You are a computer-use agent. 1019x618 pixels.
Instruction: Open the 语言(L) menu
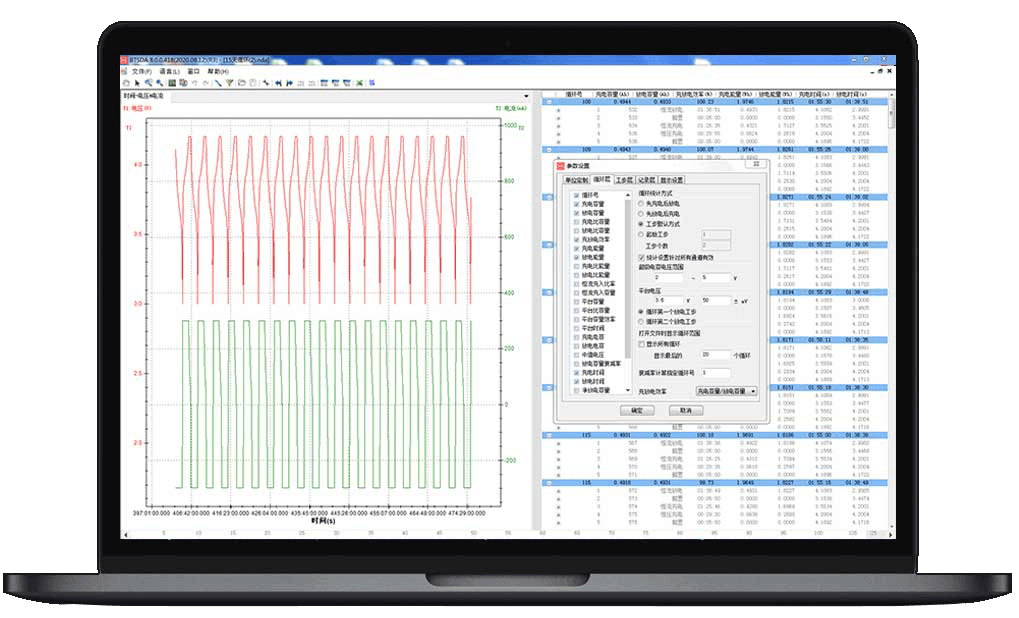tap(170, 71)
